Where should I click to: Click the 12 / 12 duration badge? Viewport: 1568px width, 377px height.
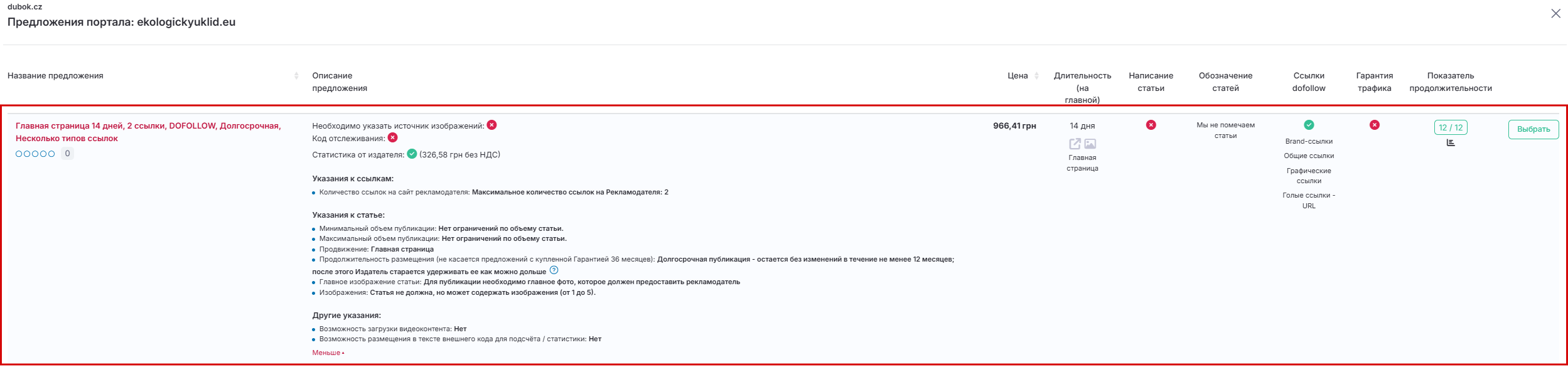click(1451, 127)
